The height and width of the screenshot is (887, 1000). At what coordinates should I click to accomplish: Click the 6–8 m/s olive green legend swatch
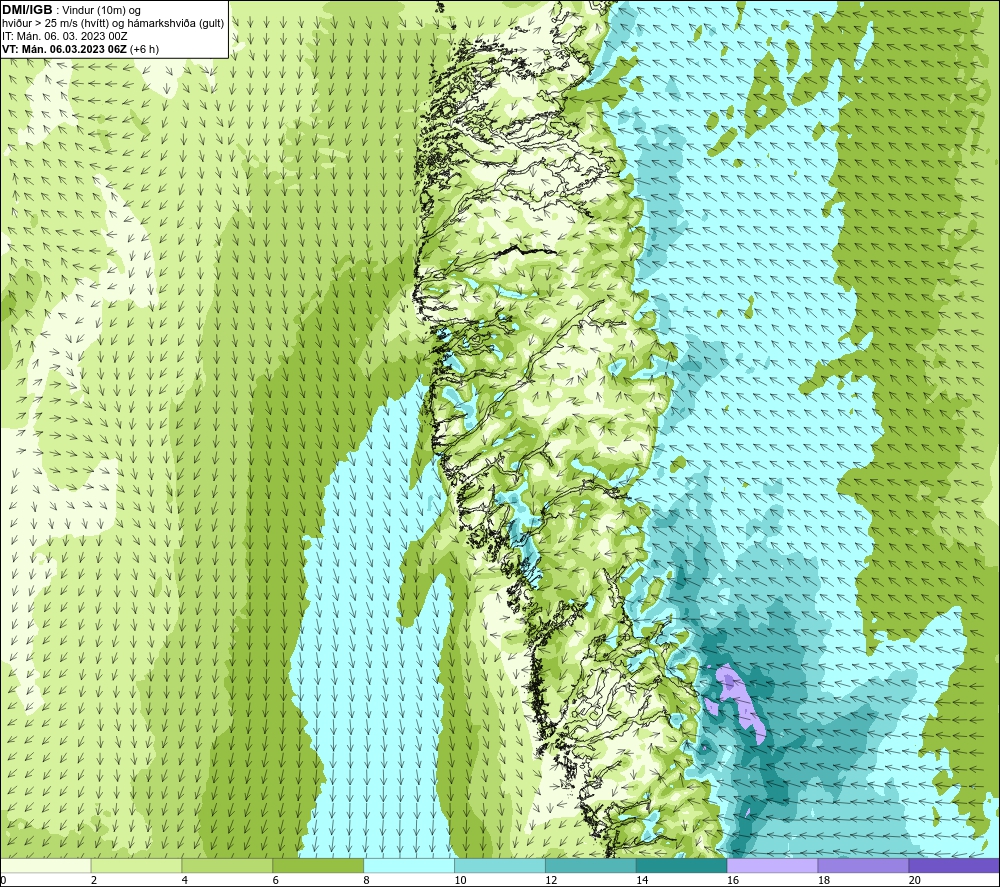click(318, 865)
